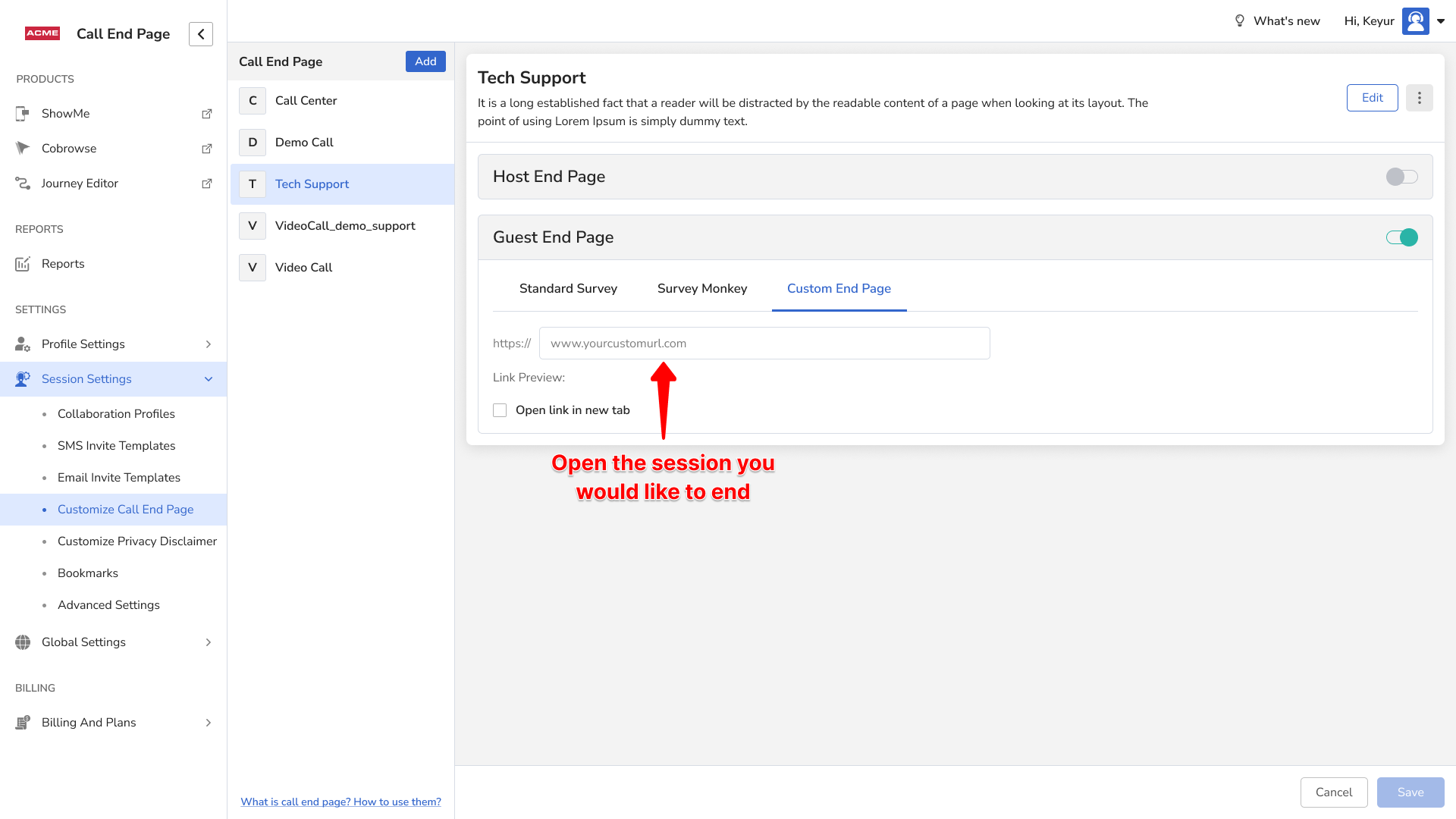
Task: Click the Reports chart icon
Action: point(23,264)
